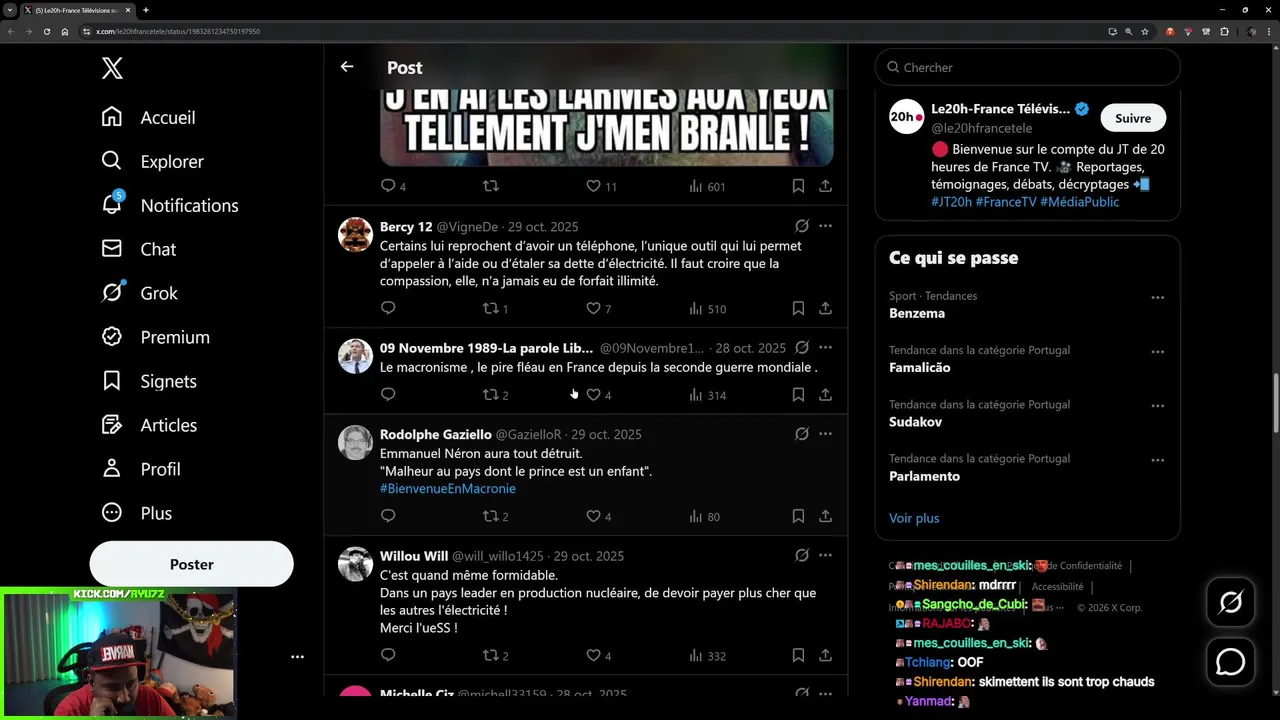1280x720 pixels.
Task: Focus the Chercher search field
Action: 1028,67
